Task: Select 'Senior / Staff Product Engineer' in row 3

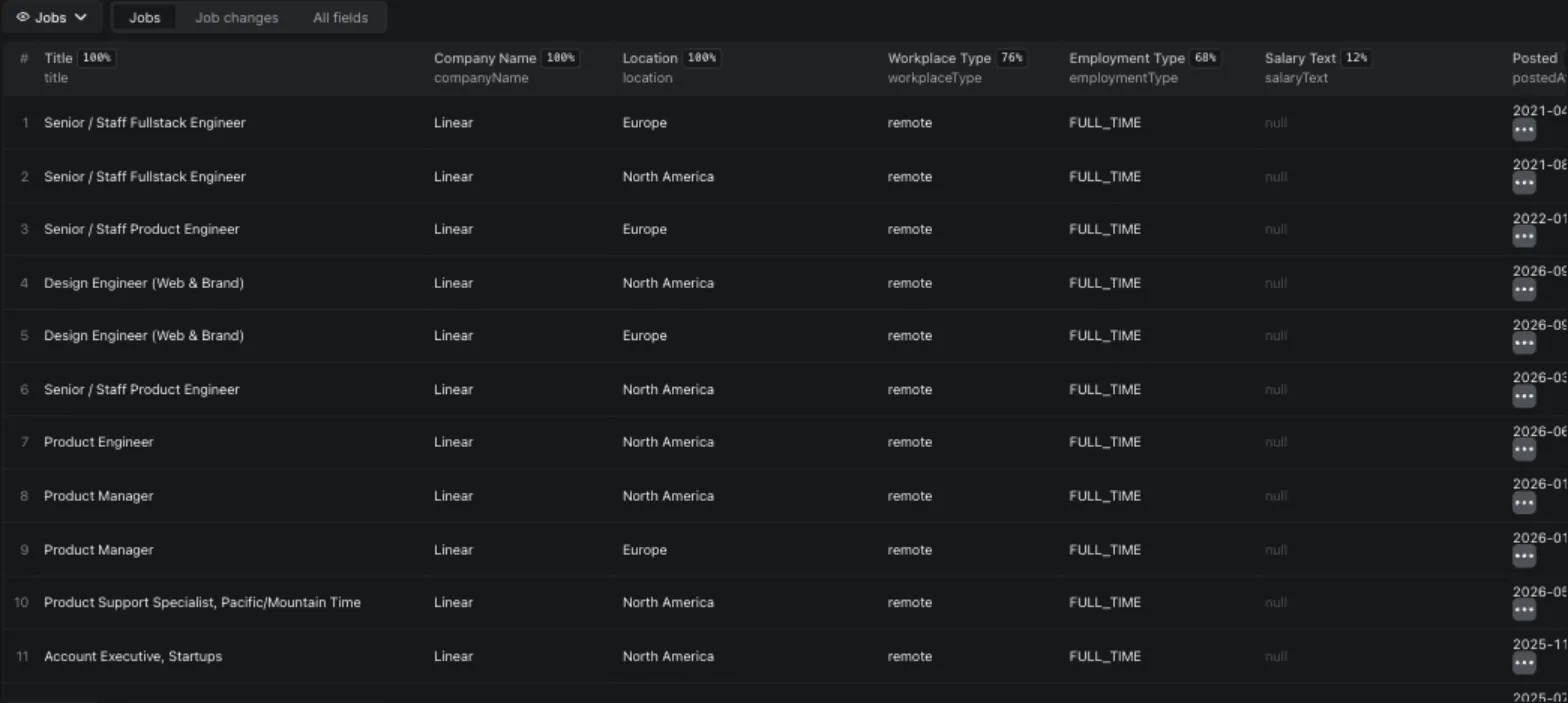Action: (x=142, y=229)
